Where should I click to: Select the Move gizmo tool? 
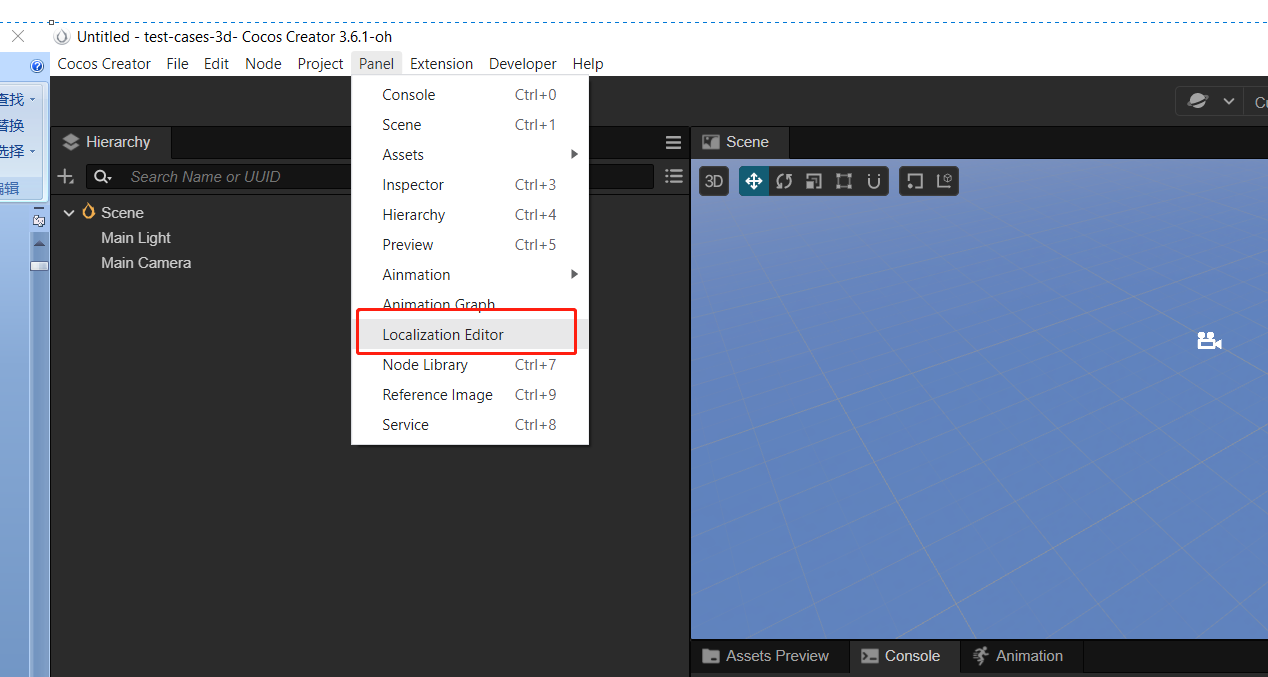(754, 181)
